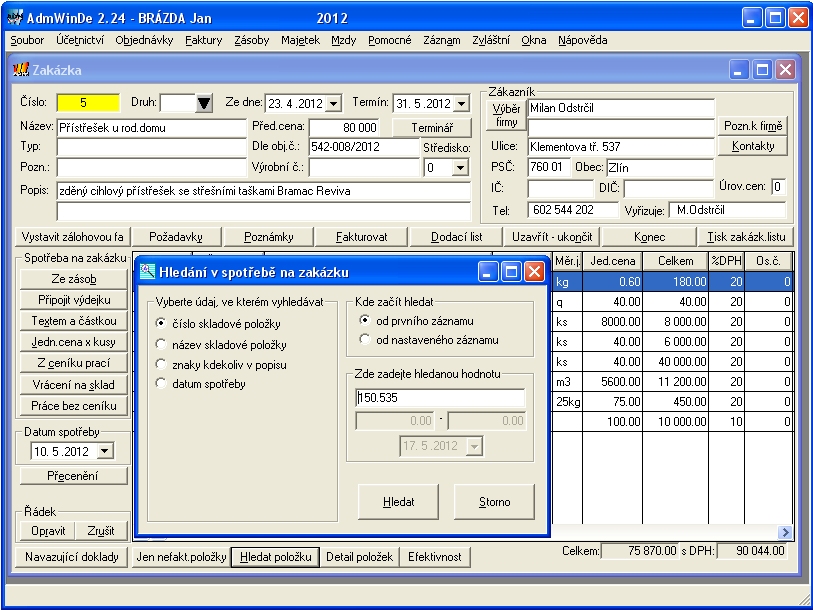Open the disabled 17.5.2012 date dropdown

pyautogui.click(x=474, y=446)
